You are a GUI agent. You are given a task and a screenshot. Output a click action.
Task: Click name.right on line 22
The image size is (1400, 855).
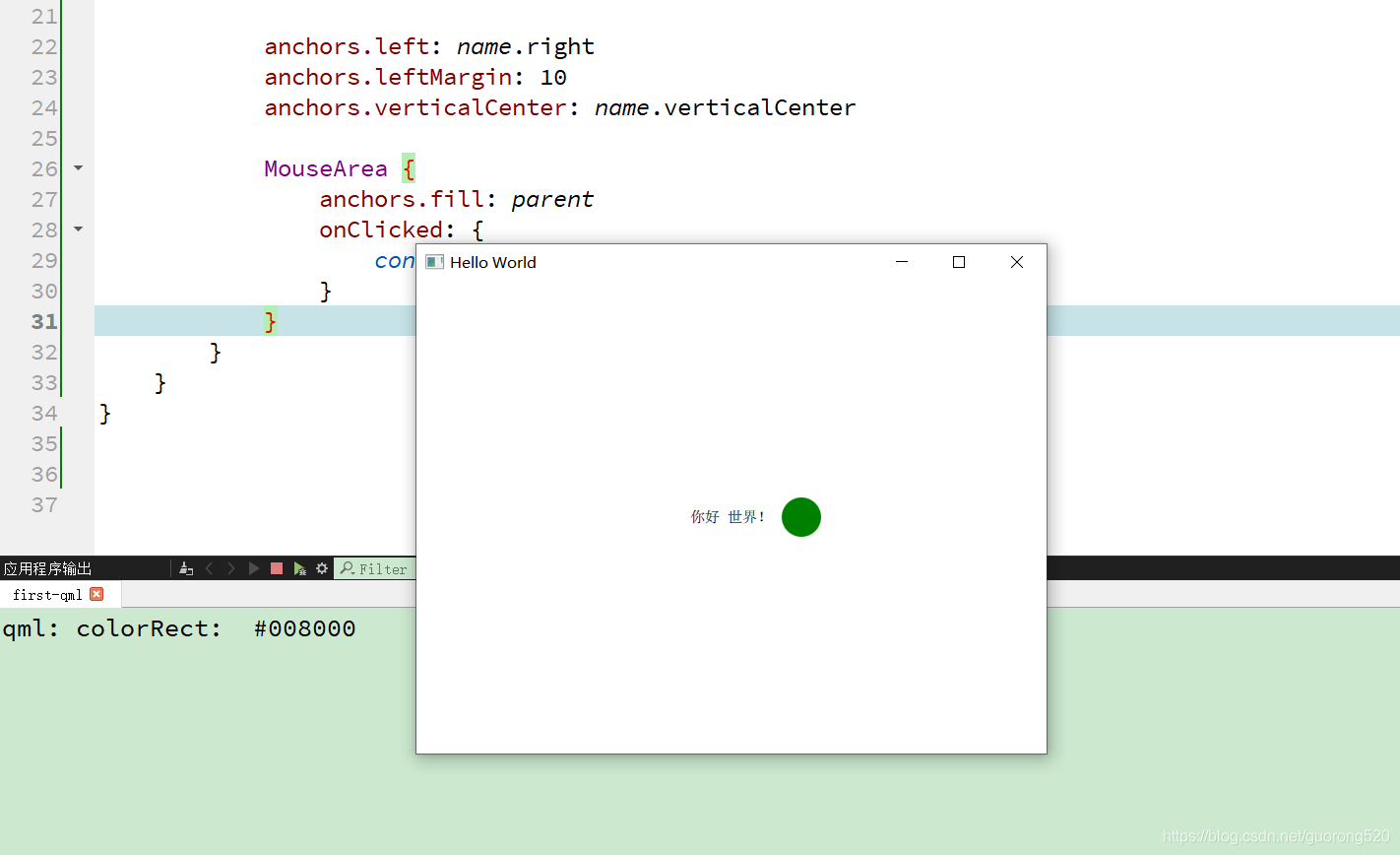(526, 46)
